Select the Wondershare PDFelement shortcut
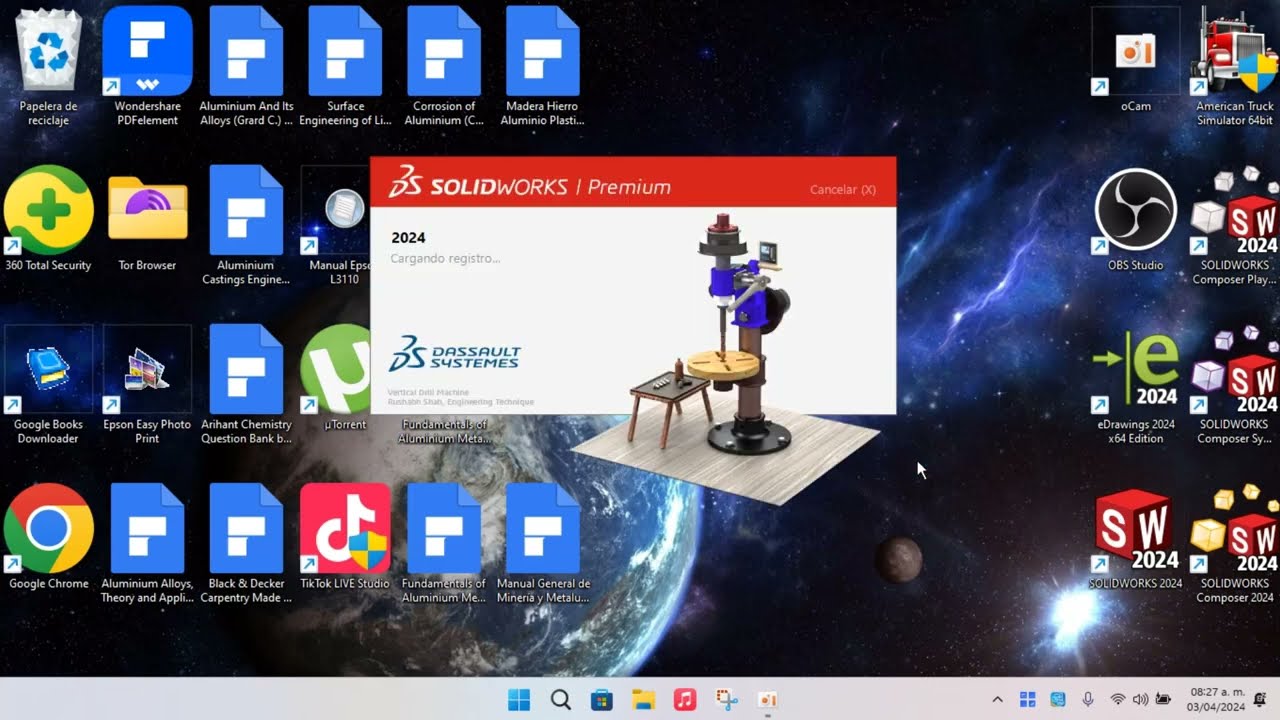This screenshot has height=720, width=1280. click(148, 67)
